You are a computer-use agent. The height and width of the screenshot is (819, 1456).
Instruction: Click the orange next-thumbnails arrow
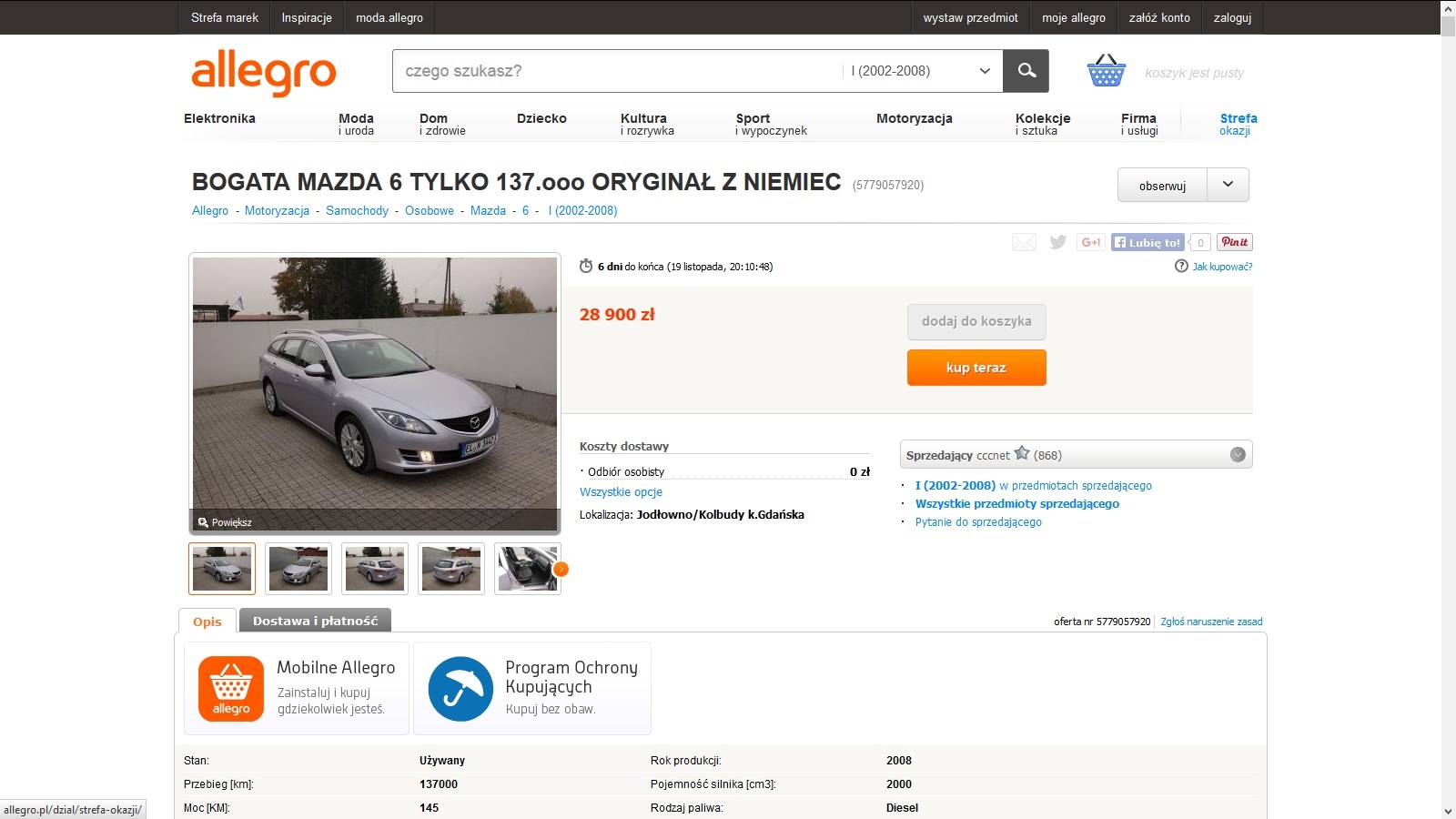coord(561,570)
